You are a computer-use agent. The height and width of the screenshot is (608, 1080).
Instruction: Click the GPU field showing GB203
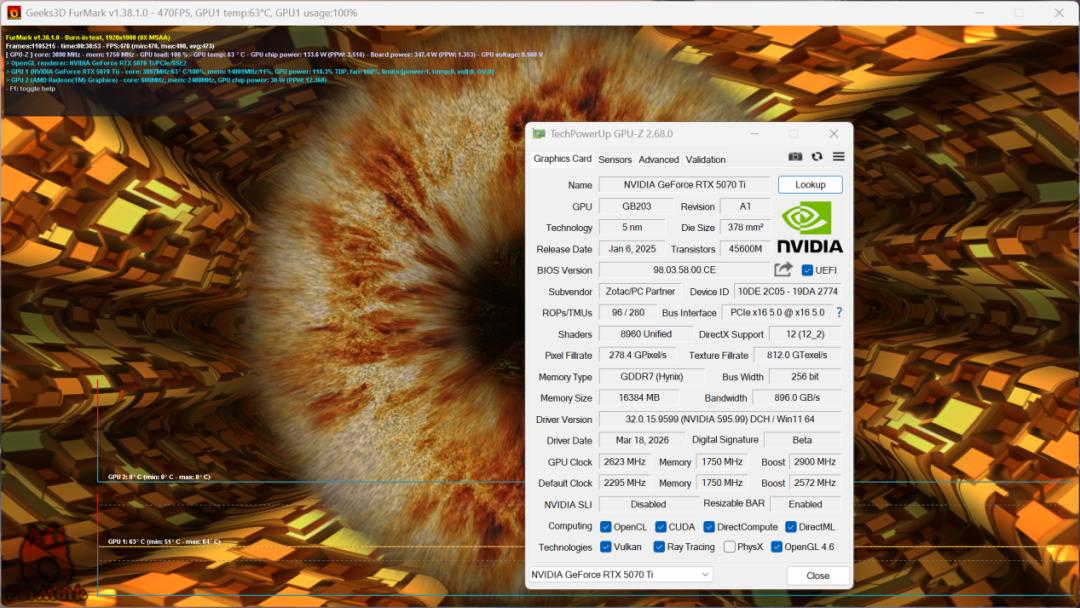[636, 206]
